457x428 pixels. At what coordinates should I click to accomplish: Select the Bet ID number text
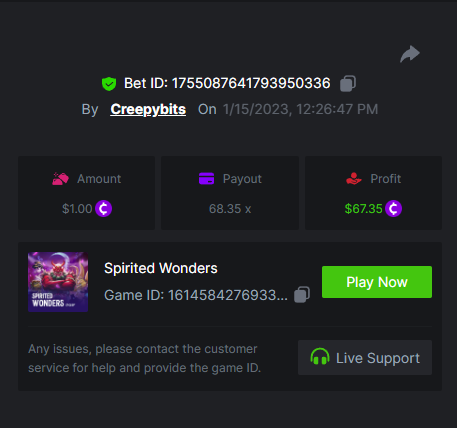[251, 83]
